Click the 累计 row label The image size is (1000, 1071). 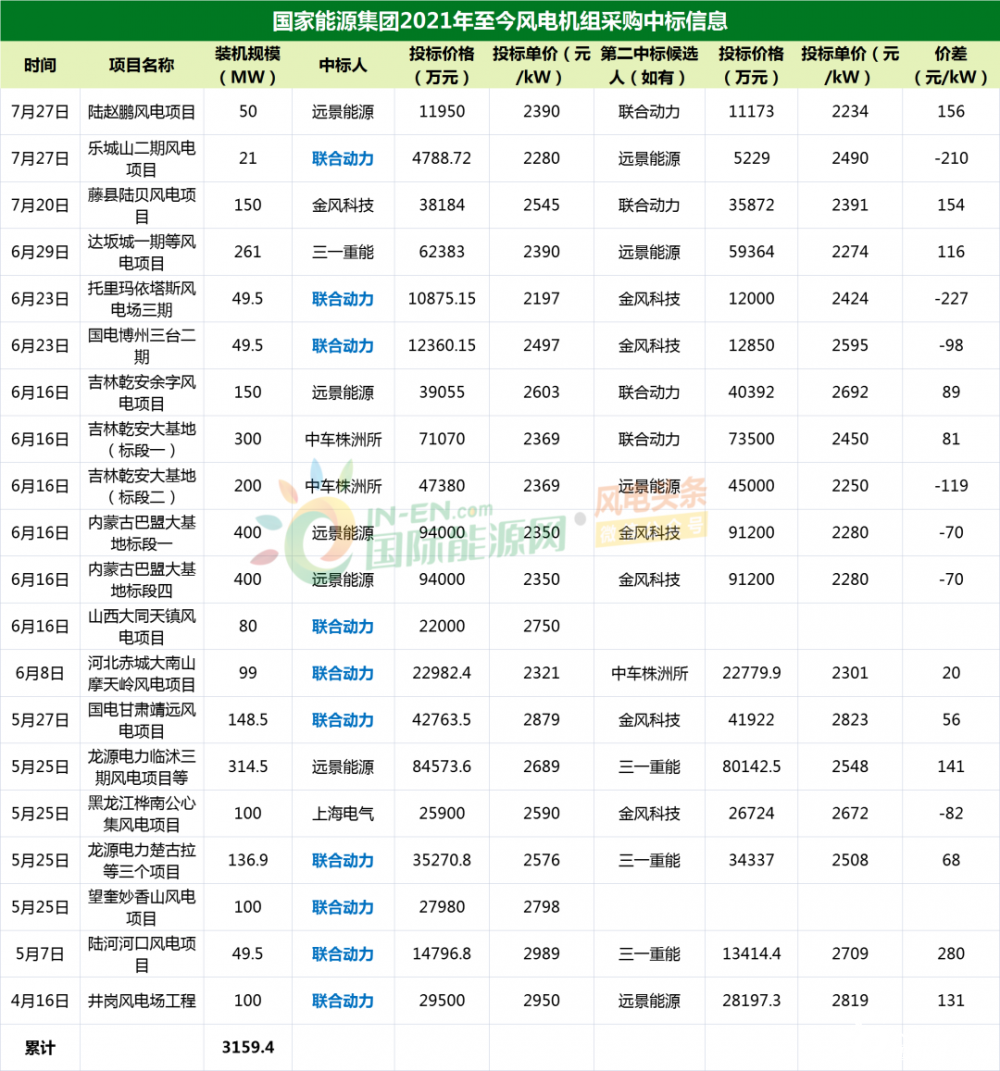point(40,1048)
